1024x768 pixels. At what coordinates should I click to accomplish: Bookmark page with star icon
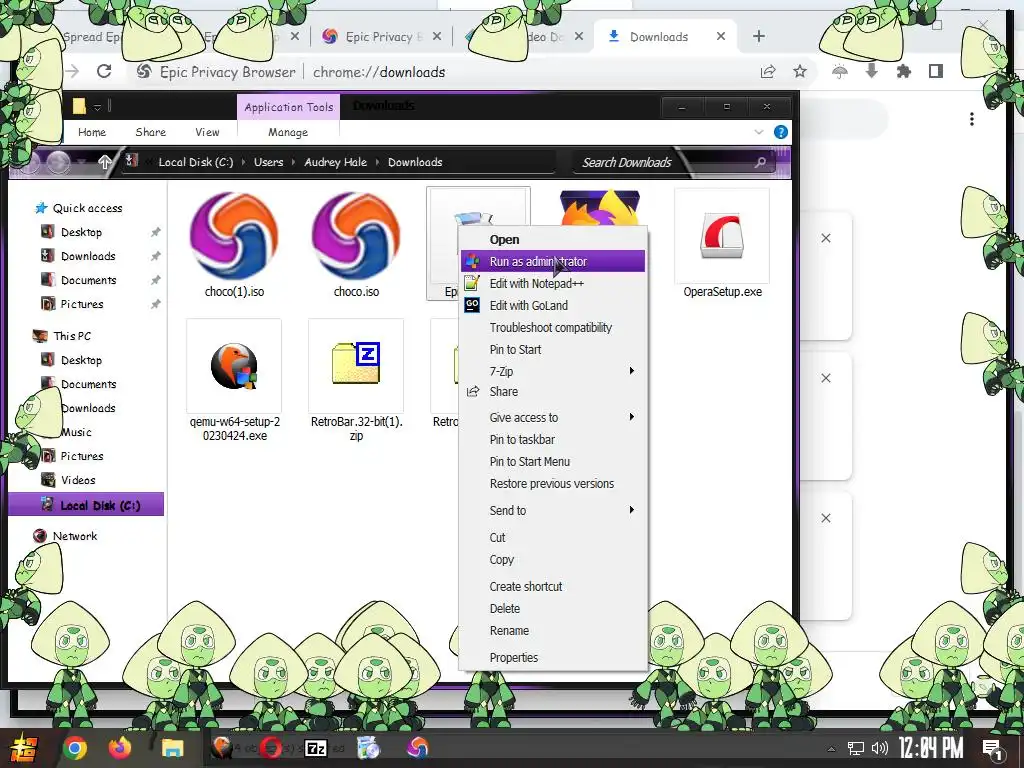coord(800,71)
